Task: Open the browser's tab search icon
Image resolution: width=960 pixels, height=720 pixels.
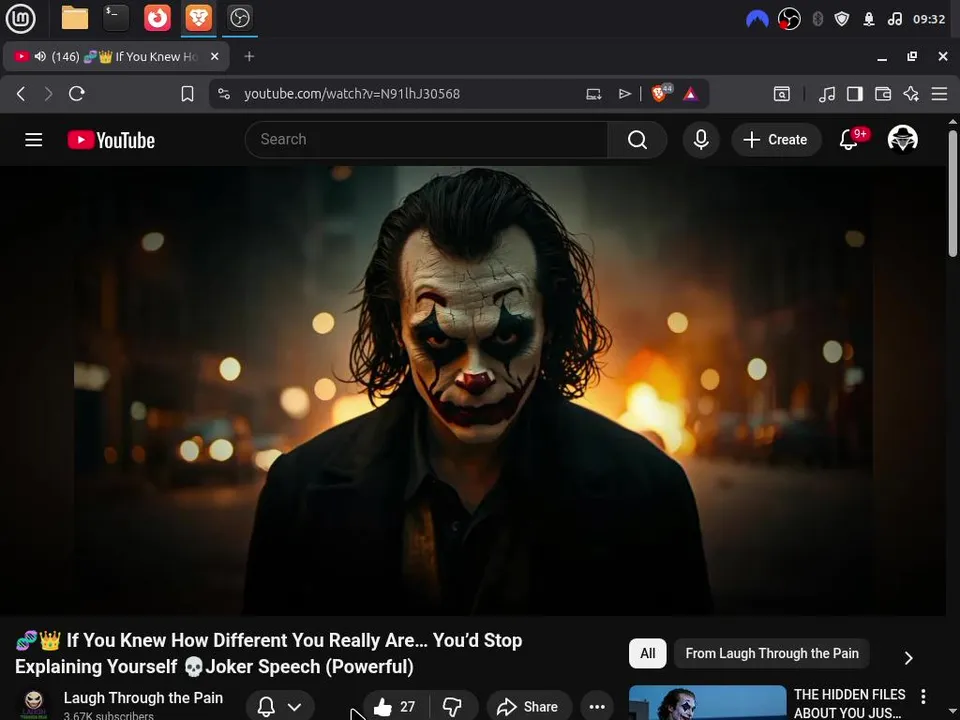Action: 782,94
